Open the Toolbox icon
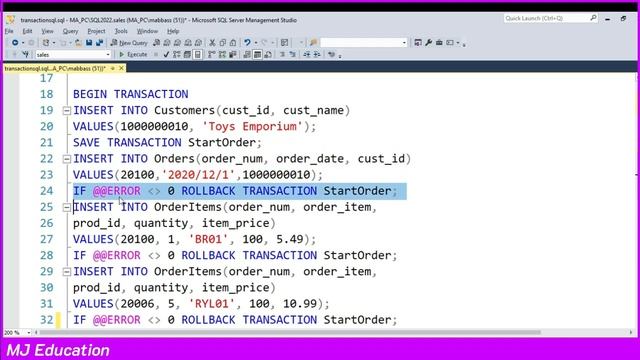This screenshot has height=360, width=640. [439, 42]
